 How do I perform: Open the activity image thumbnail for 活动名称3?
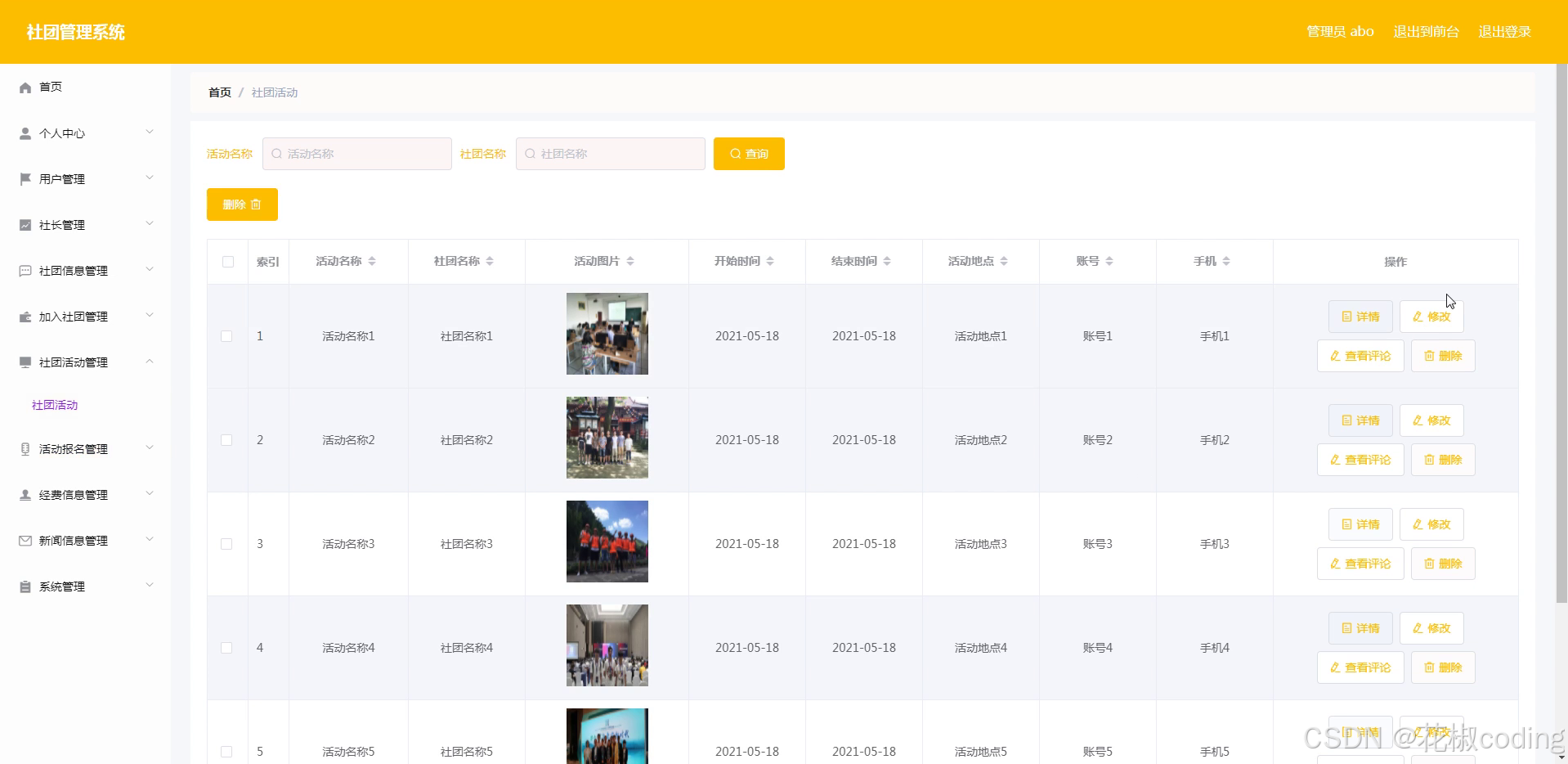tap(607, 542)
